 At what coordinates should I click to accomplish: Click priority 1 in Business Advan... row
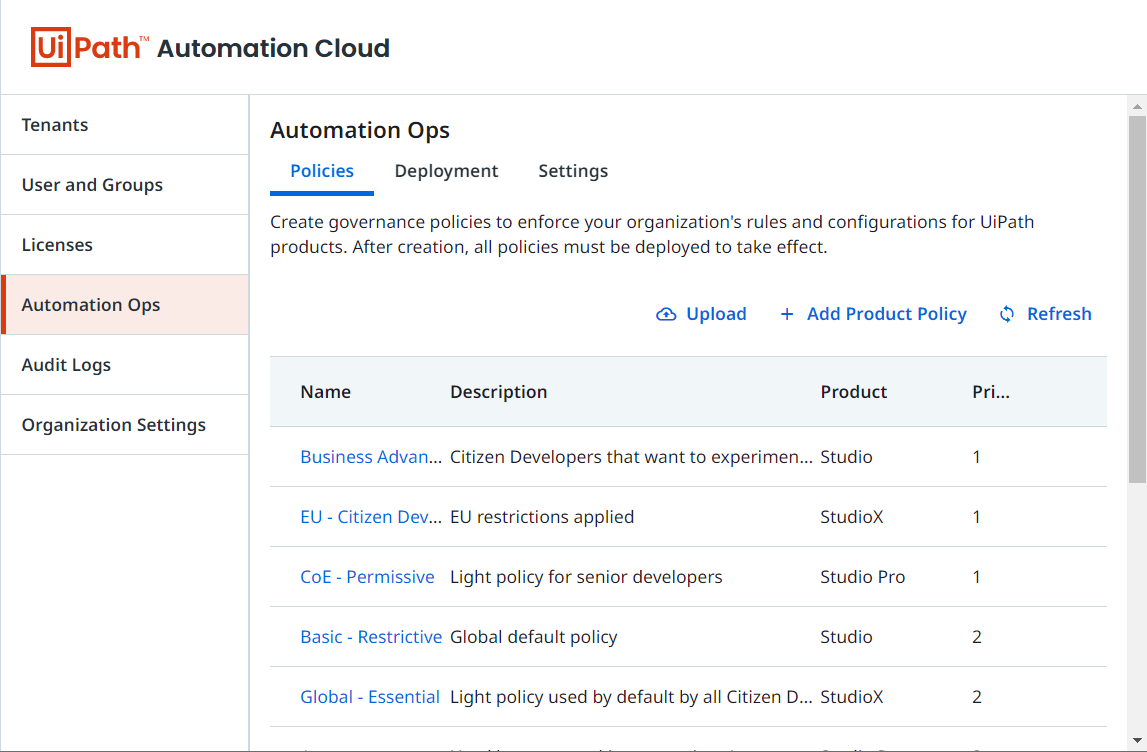tap(977, 456)
